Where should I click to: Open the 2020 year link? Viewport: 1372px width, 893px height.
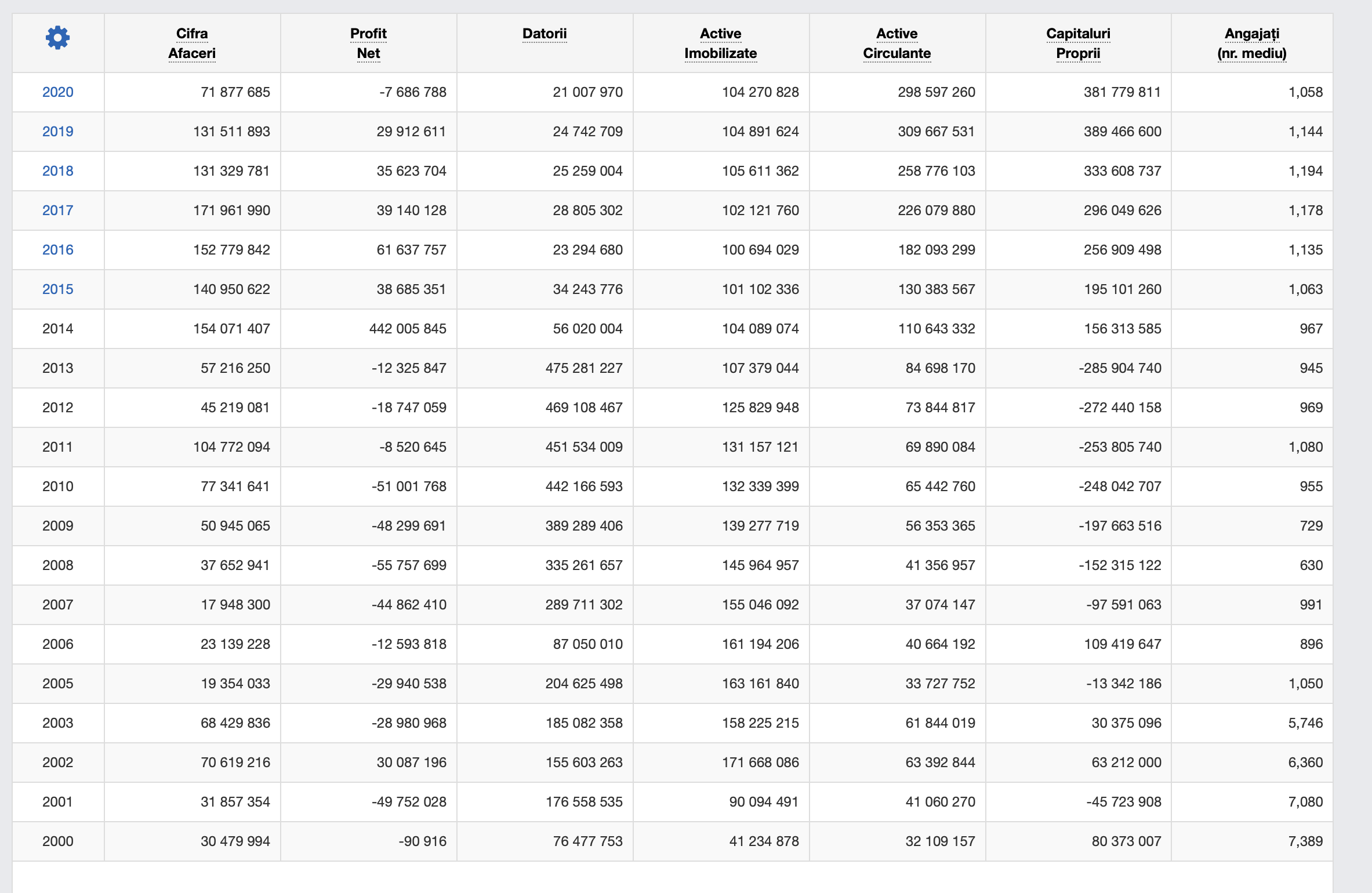click(x=57, y=92)
